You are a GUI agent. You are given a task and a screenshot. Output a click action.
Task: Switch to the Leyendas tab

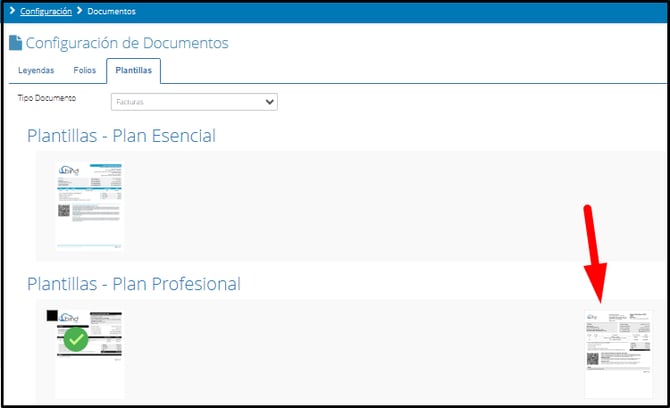(x=36, y=71)
